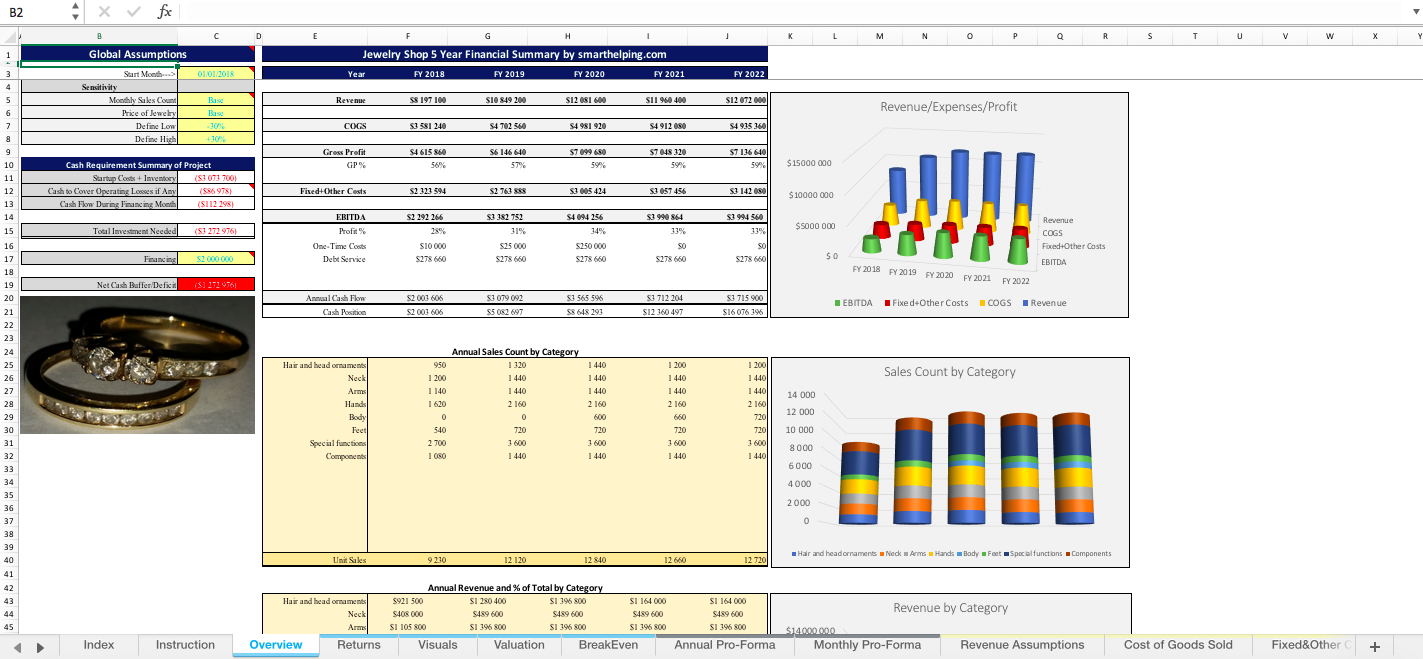Click the cancel X icon in the formula bar

105,12
